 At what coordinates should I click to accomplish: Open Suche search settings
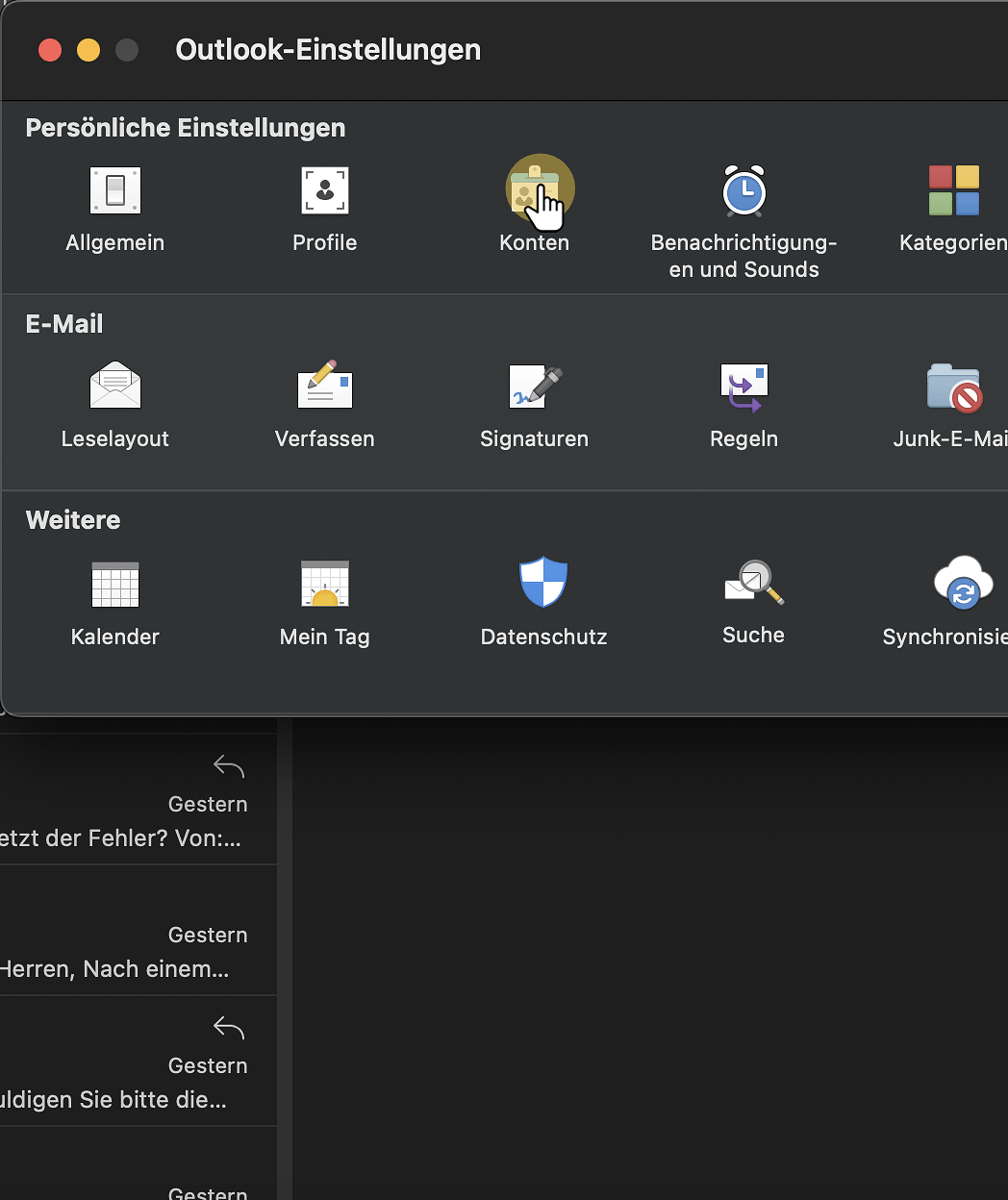753,583
